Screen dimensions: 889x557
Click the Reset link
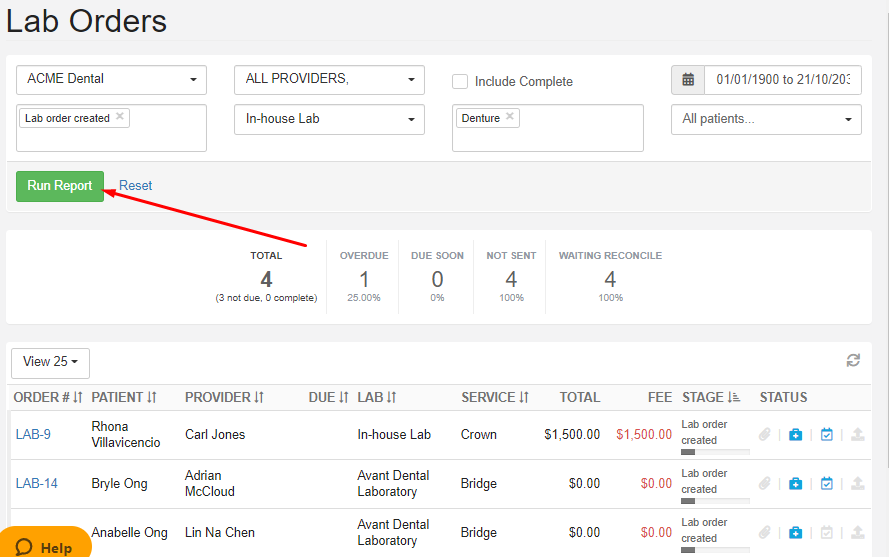[136, 186]
